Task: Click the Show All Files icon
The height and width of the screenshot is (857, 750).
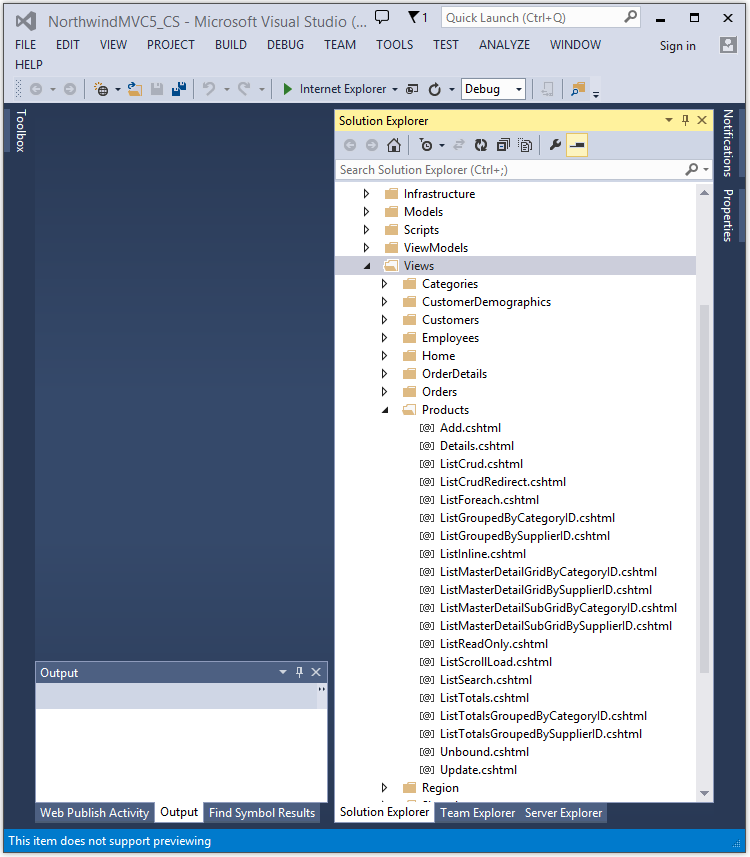Action: click(x=525, y=145)
